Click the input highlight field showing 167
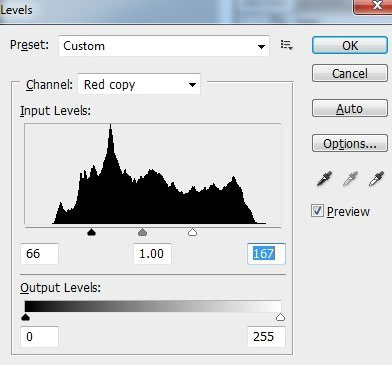392x365 pixels. click(x=266, y=254)
